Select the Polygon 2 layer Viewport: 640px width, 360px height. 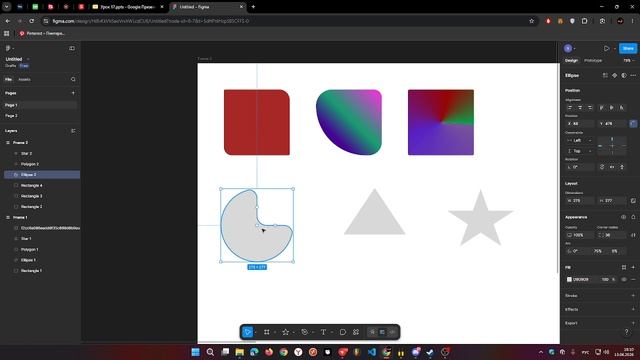[x=30, y=164]
